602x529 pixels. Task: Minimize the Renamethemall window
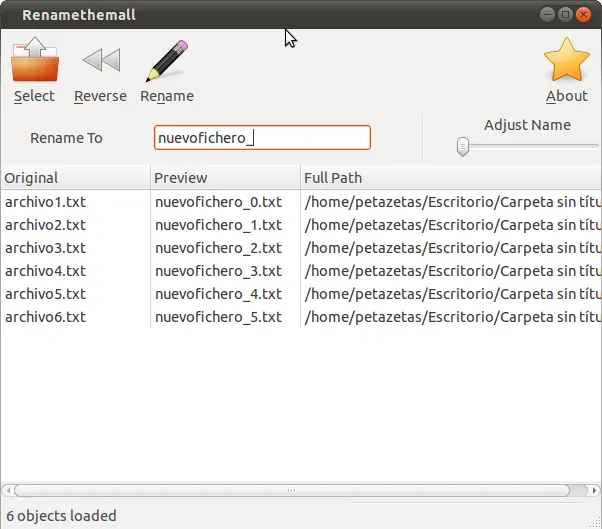pos(547,15)
